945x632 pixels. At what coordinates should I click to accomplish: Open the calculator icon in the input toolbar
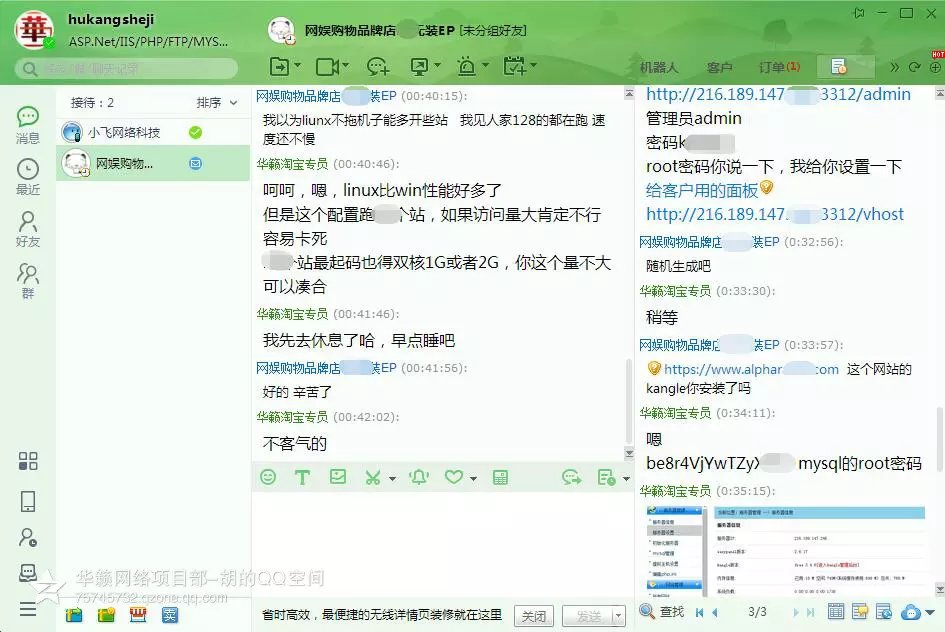500,478
